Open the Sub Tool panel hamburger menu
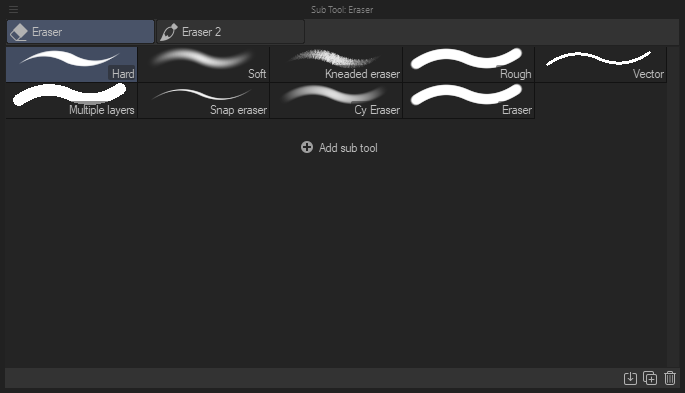 click(x=13, y=9)
